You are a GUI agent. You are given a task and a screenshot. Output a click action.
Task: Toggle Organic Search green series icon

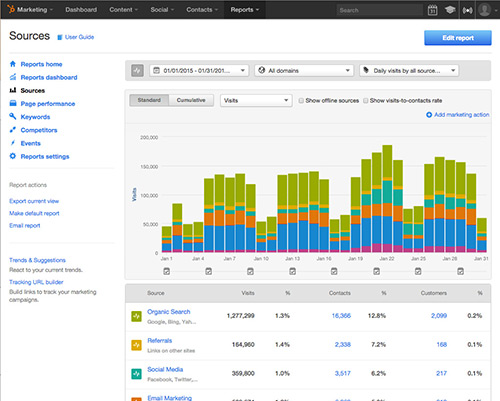136,316
